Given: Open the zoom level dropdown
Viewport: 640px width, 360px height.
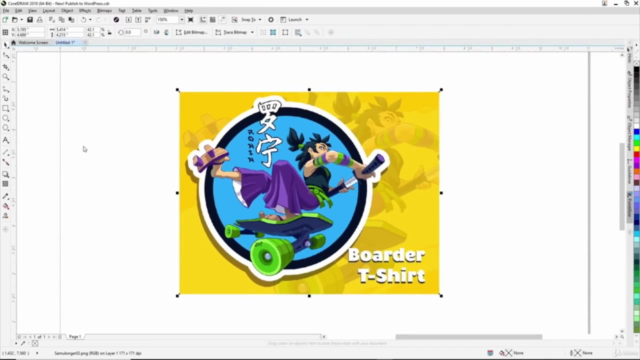Looking at the screenshot, I should [182, 20].
